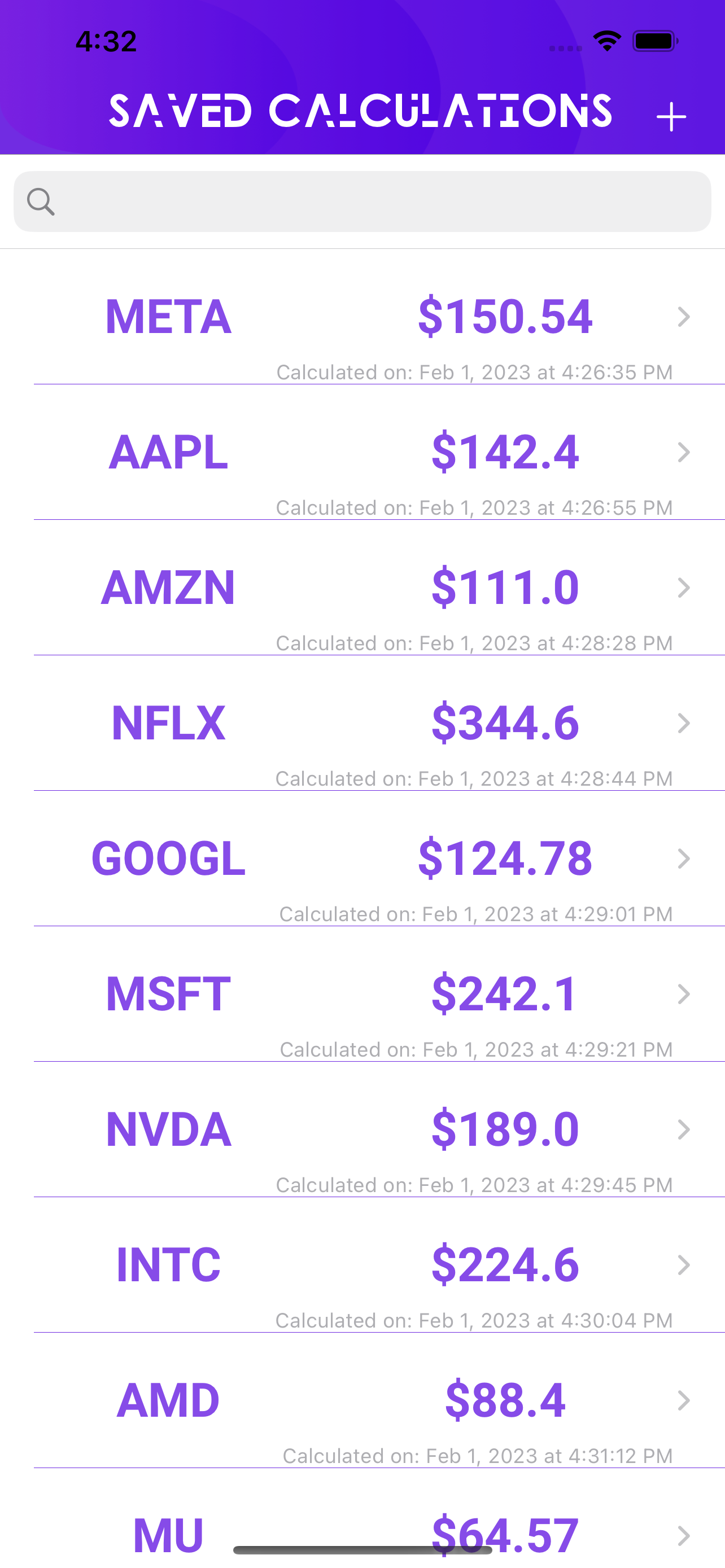
Task: Click the search magnifier icon
Action: tap(41, 202)
